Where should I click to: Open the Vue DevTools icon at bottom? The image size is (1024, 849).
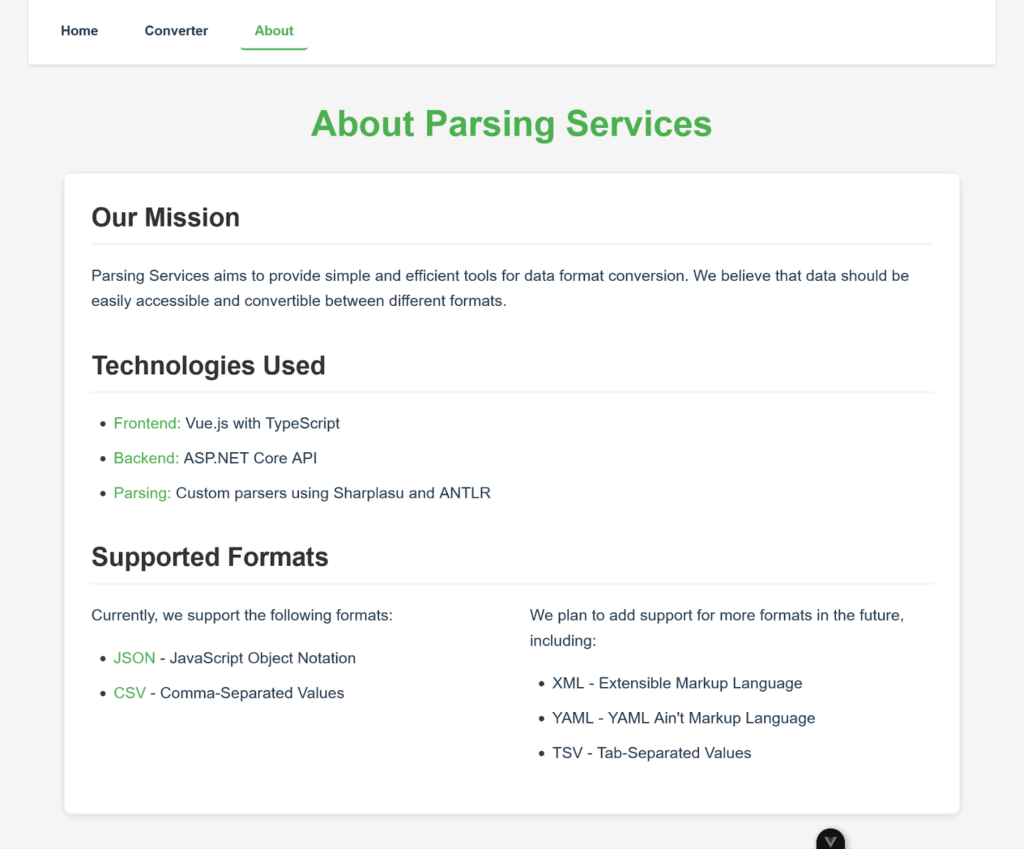830,840
